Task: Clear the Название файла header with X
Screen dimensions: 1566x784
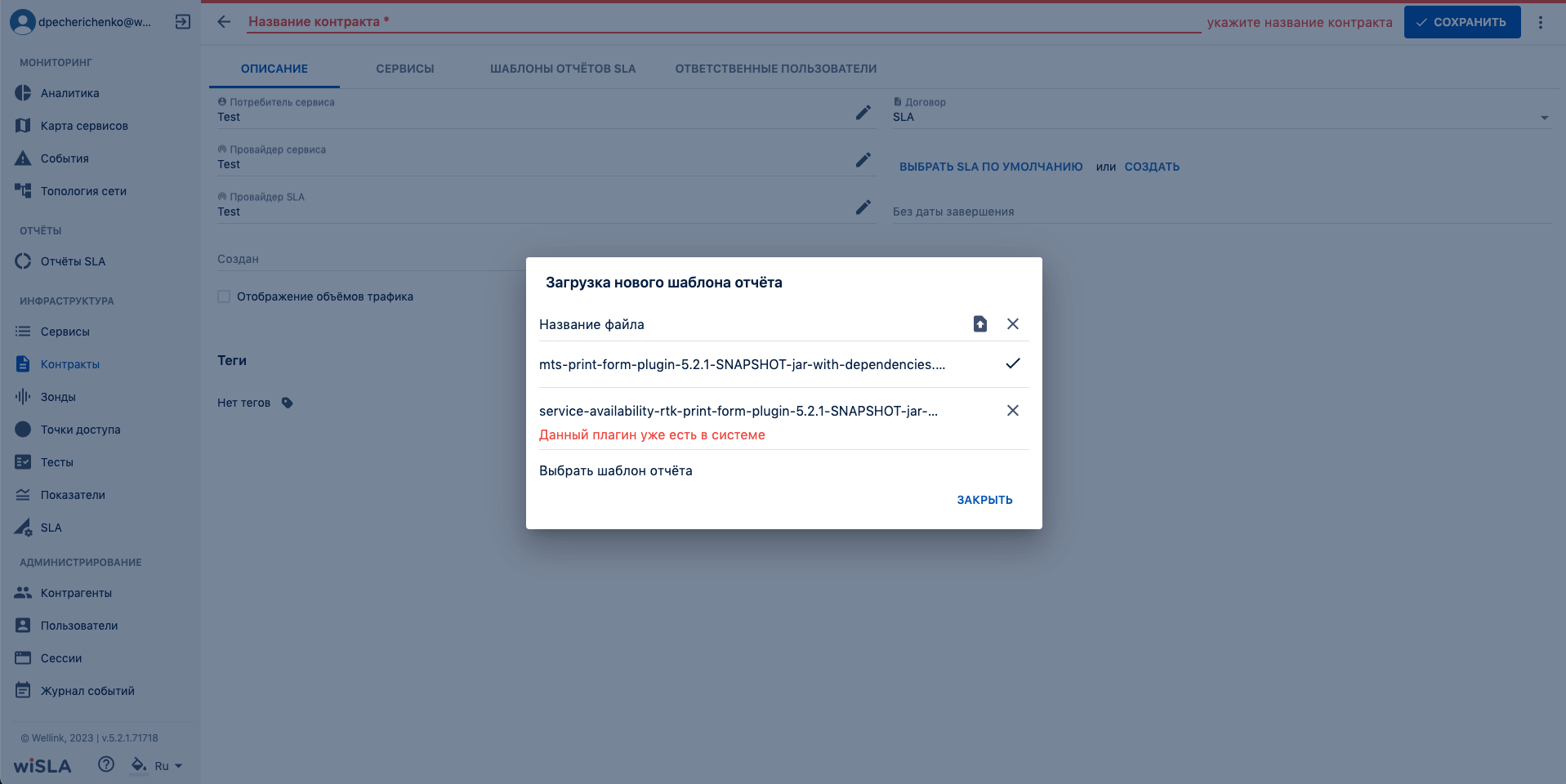Action: coord(1013,324)
